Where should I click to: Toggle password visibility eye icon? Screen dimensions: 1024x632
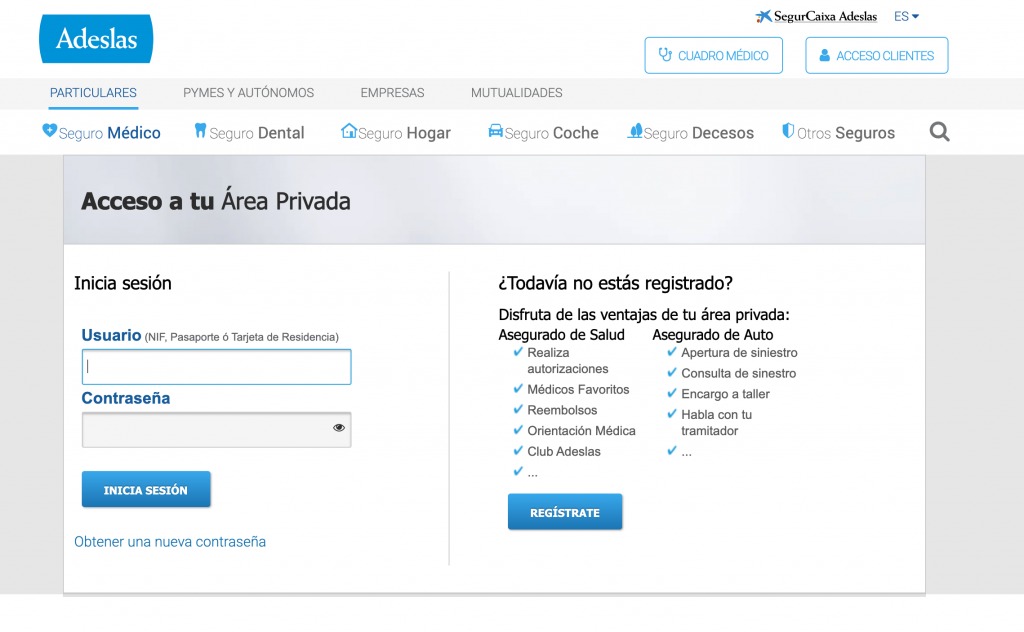tap(339, 428)
